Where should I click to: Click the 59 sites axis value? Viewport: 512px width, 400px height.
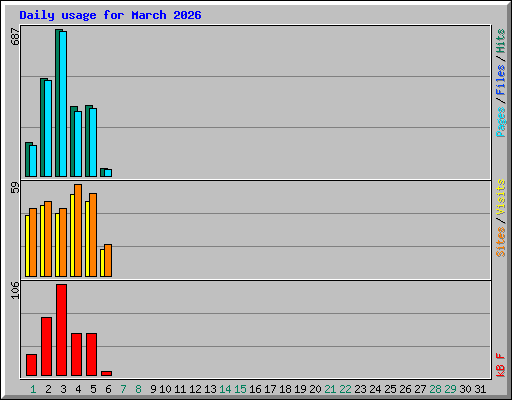(x=15, y=187)
